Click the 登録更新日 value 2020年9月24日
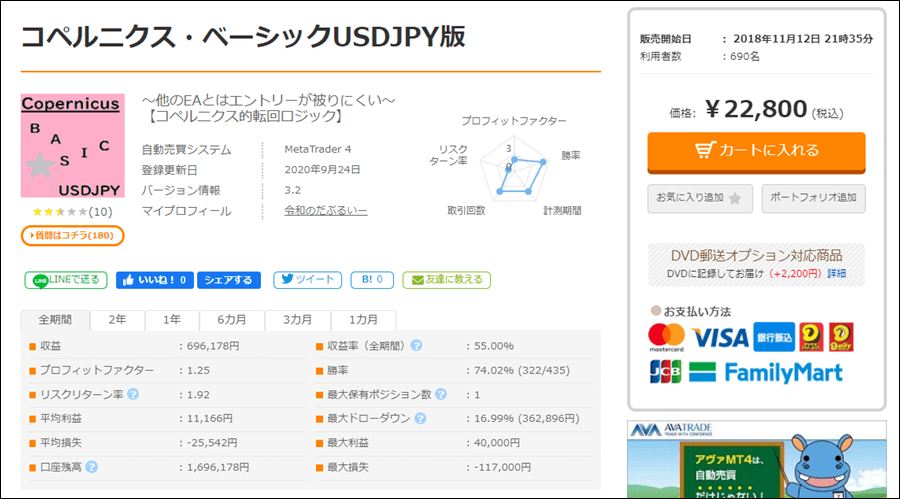Screen dimensions: 900x499 click(x=323, y=169)
